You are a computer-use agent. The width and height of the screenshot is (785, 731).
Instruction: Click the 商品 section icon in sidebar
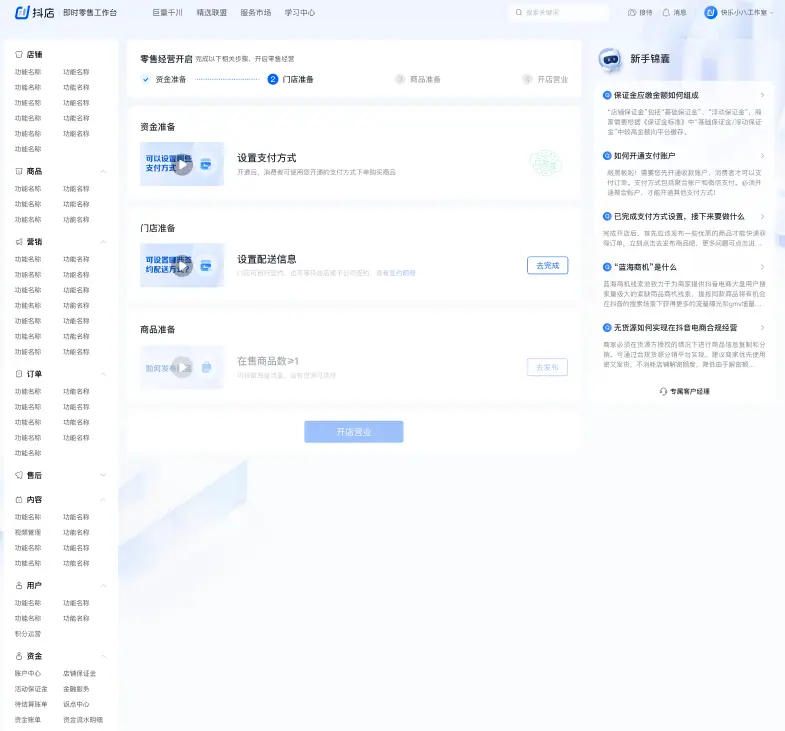click(19, 171)
